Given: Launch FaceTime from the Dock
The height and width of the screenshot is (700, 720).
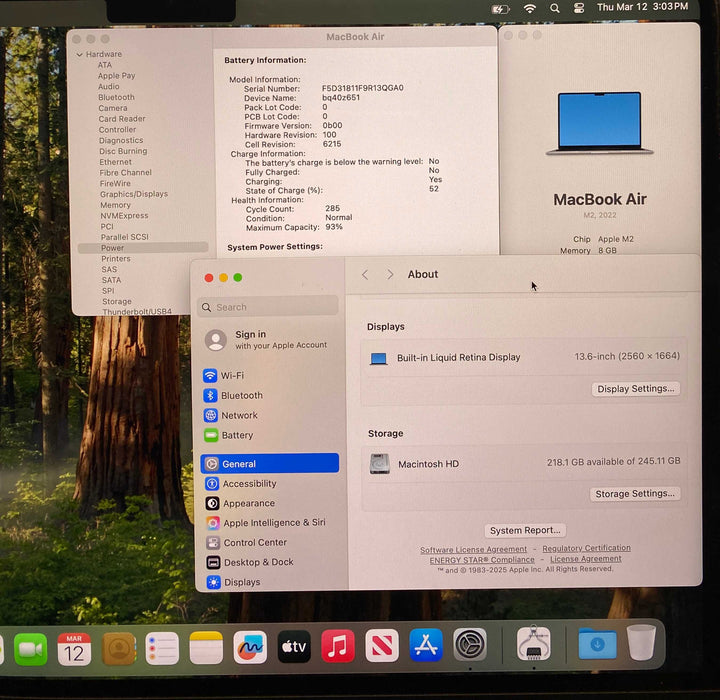Looking at the screenshot, I should pos(30,649).
